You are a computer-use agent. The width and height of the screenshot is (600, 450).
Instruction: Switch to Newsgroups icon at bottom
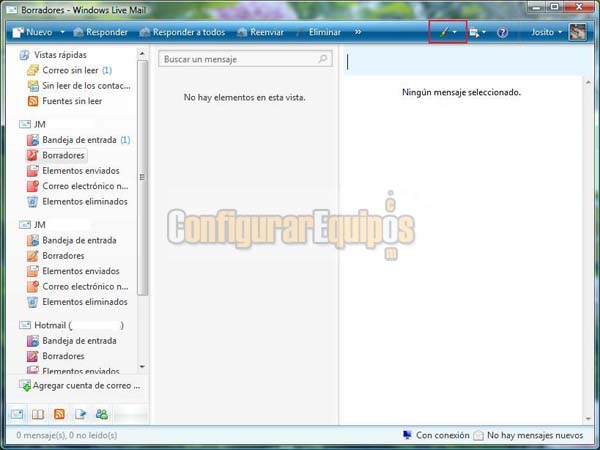click(80, 414)
